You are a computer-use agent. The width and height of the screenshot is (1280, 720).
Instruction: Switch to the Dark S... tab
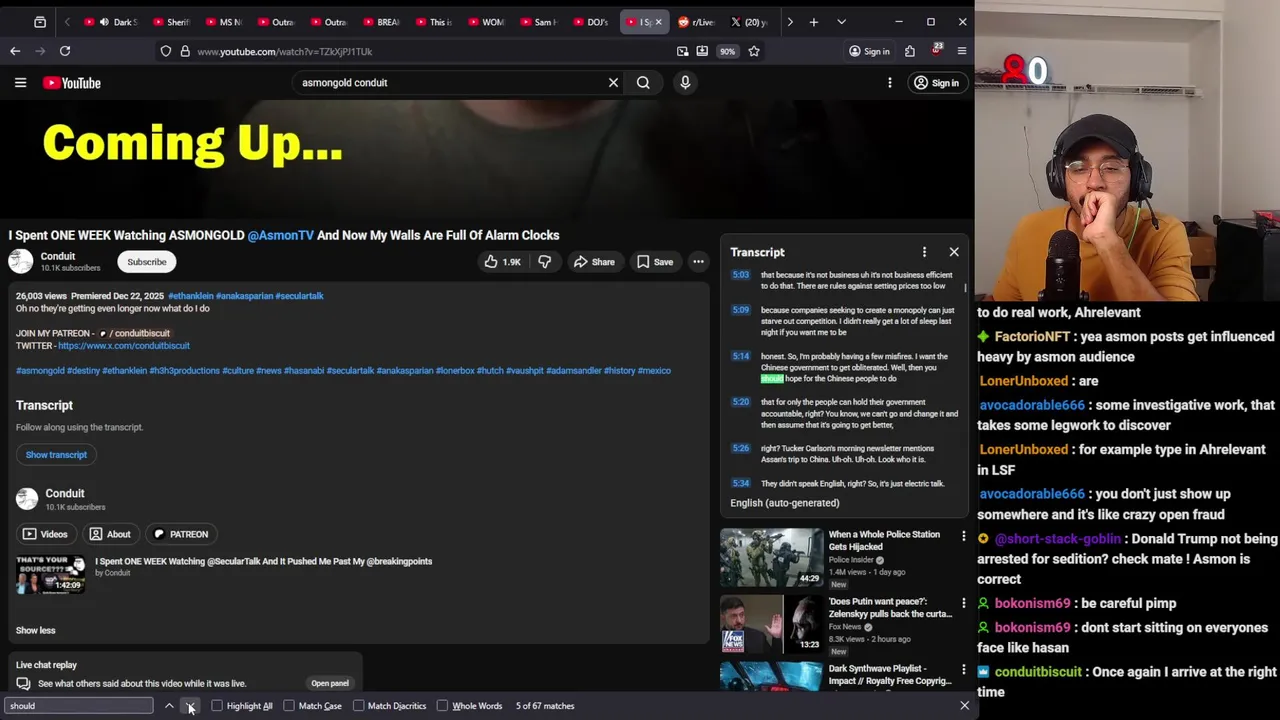pos(111,22)
